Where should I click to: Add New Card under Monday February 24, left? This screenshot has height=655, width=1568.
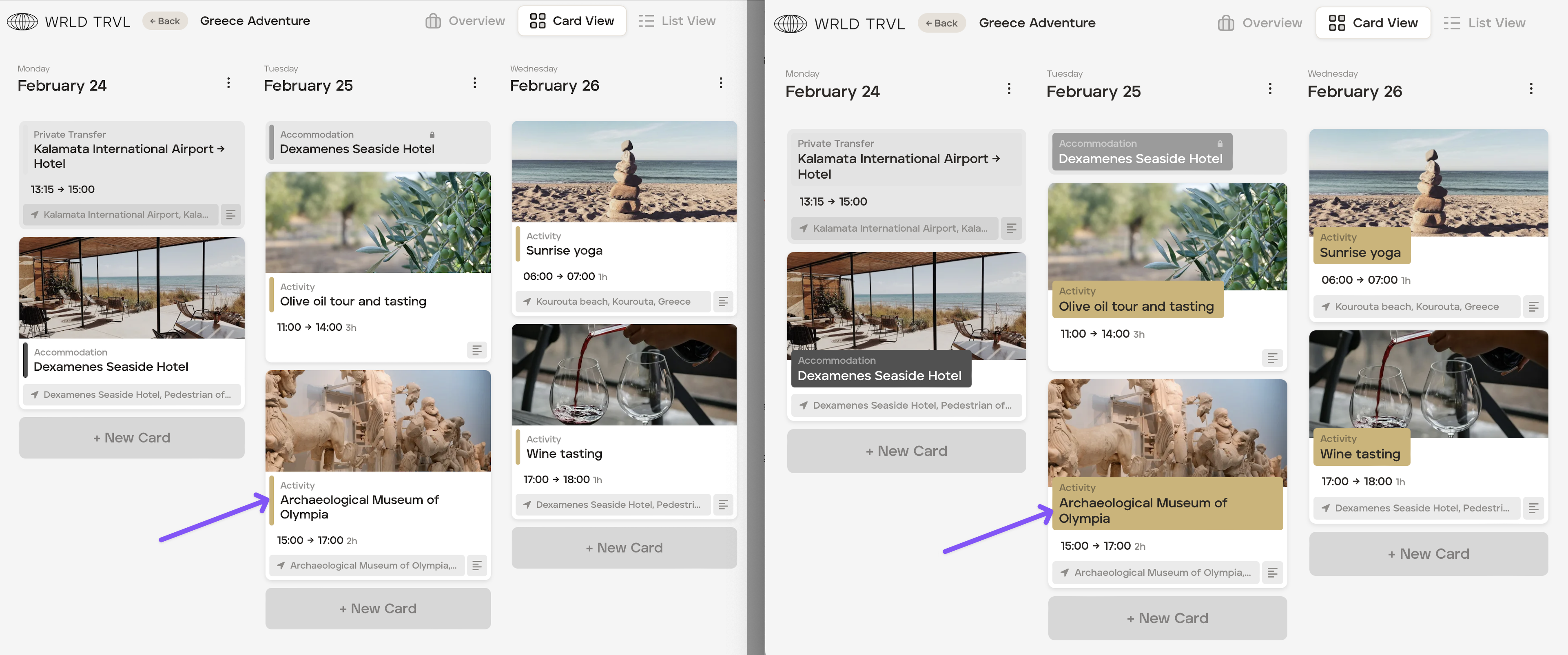131,437
